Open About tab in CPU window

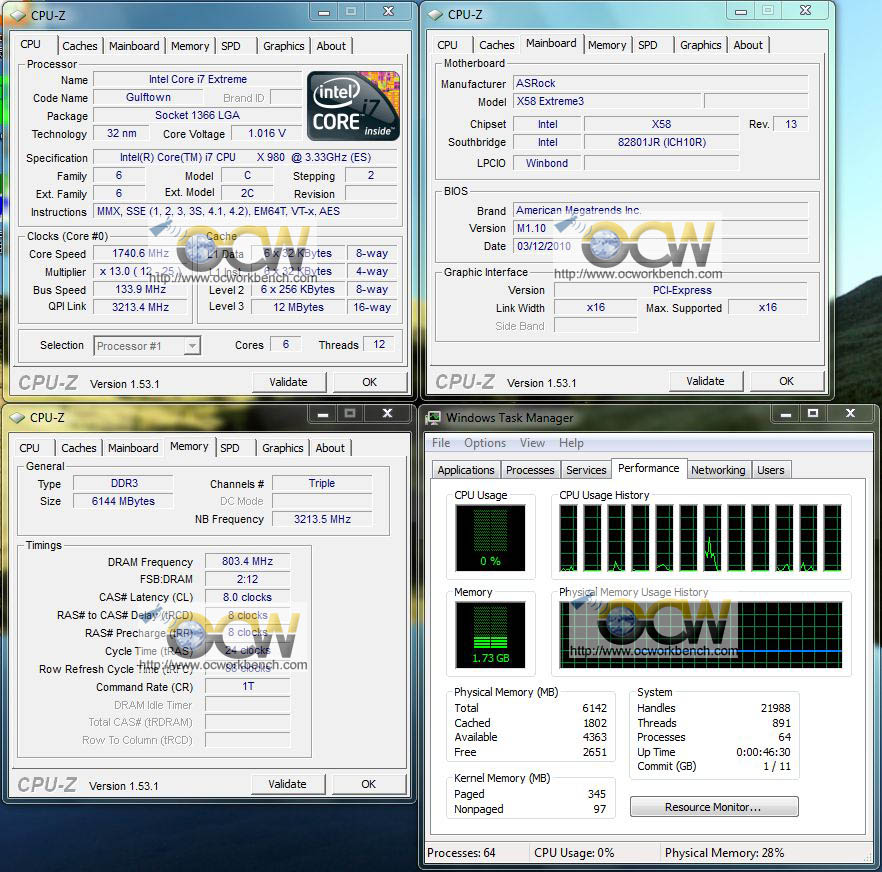(331, 46)
